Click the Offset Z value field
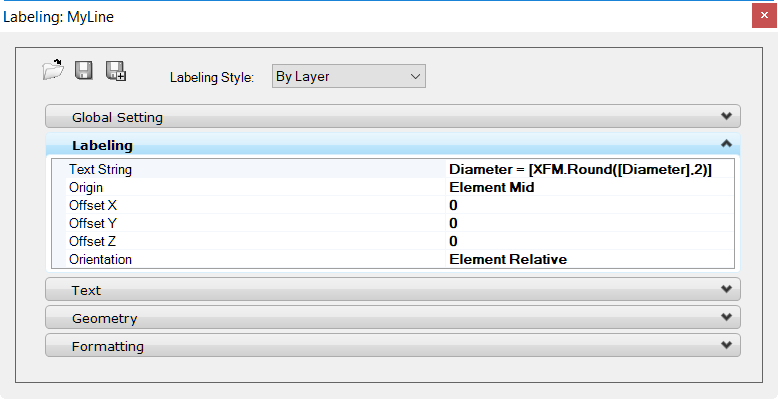Screen dimensions: 778x399 coord(589,241)
